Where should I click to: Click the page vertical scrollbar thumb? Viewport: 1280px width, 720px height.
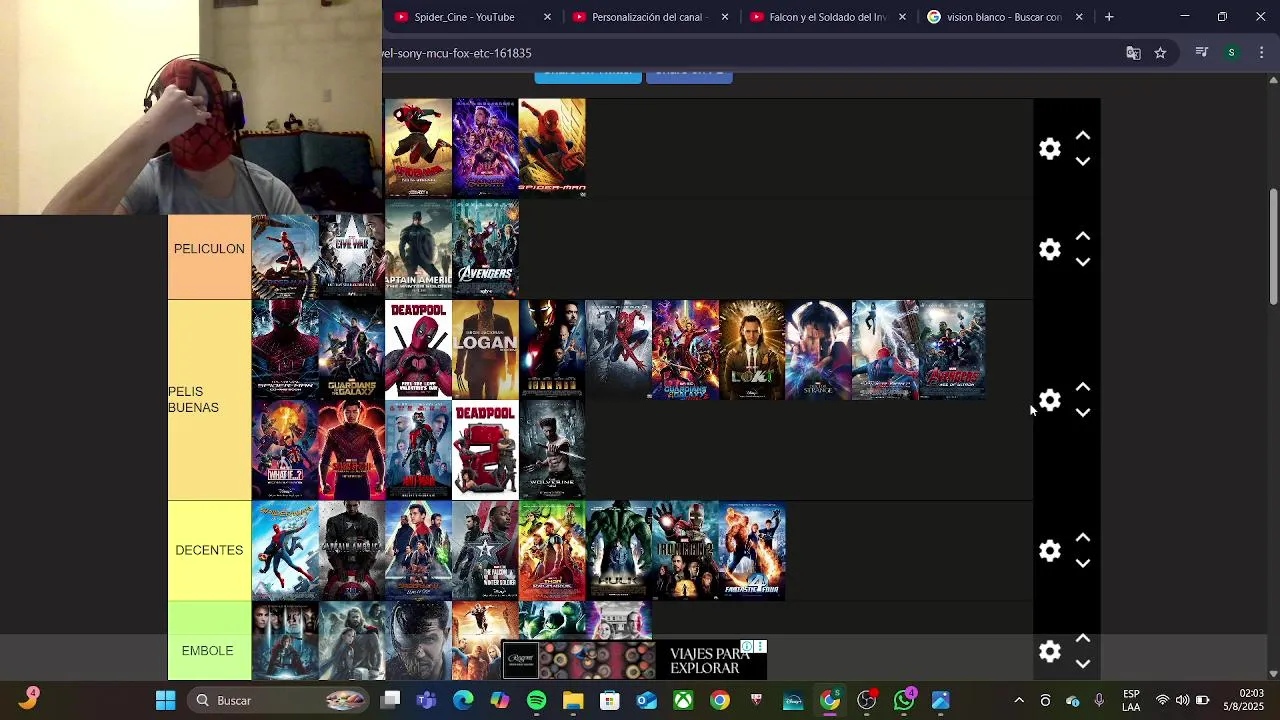1273,245
